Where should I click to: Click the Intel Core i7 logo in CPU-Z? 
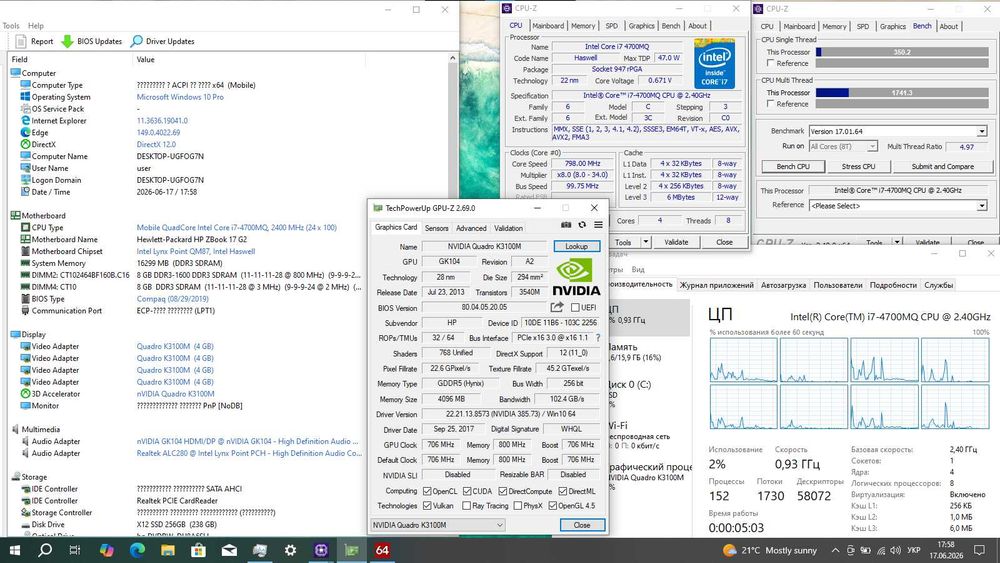tap(714, 64)
